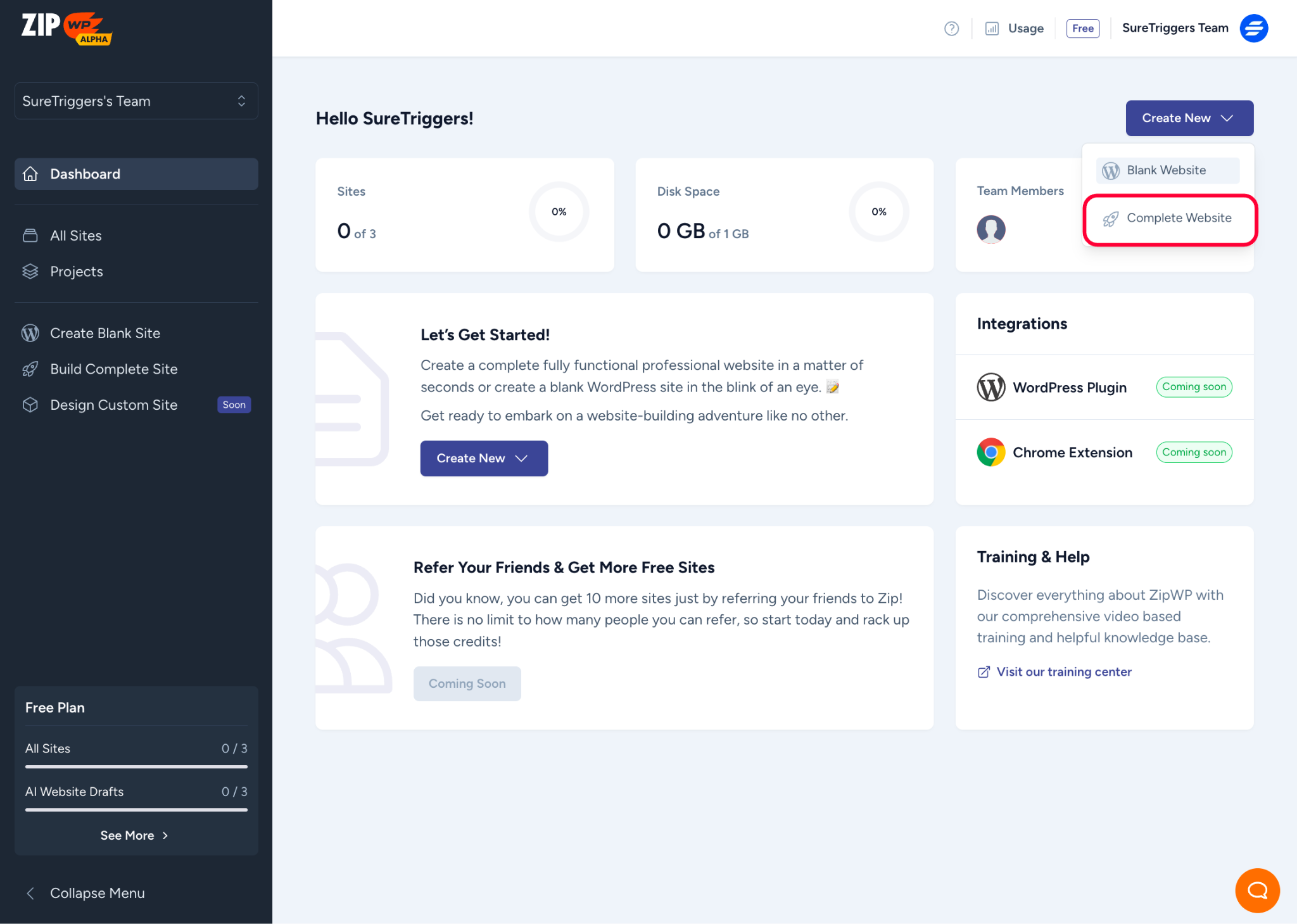Screen dimensions: 1297x924
Task: Click the orange chat support bubble
Action: (1257, 890)
